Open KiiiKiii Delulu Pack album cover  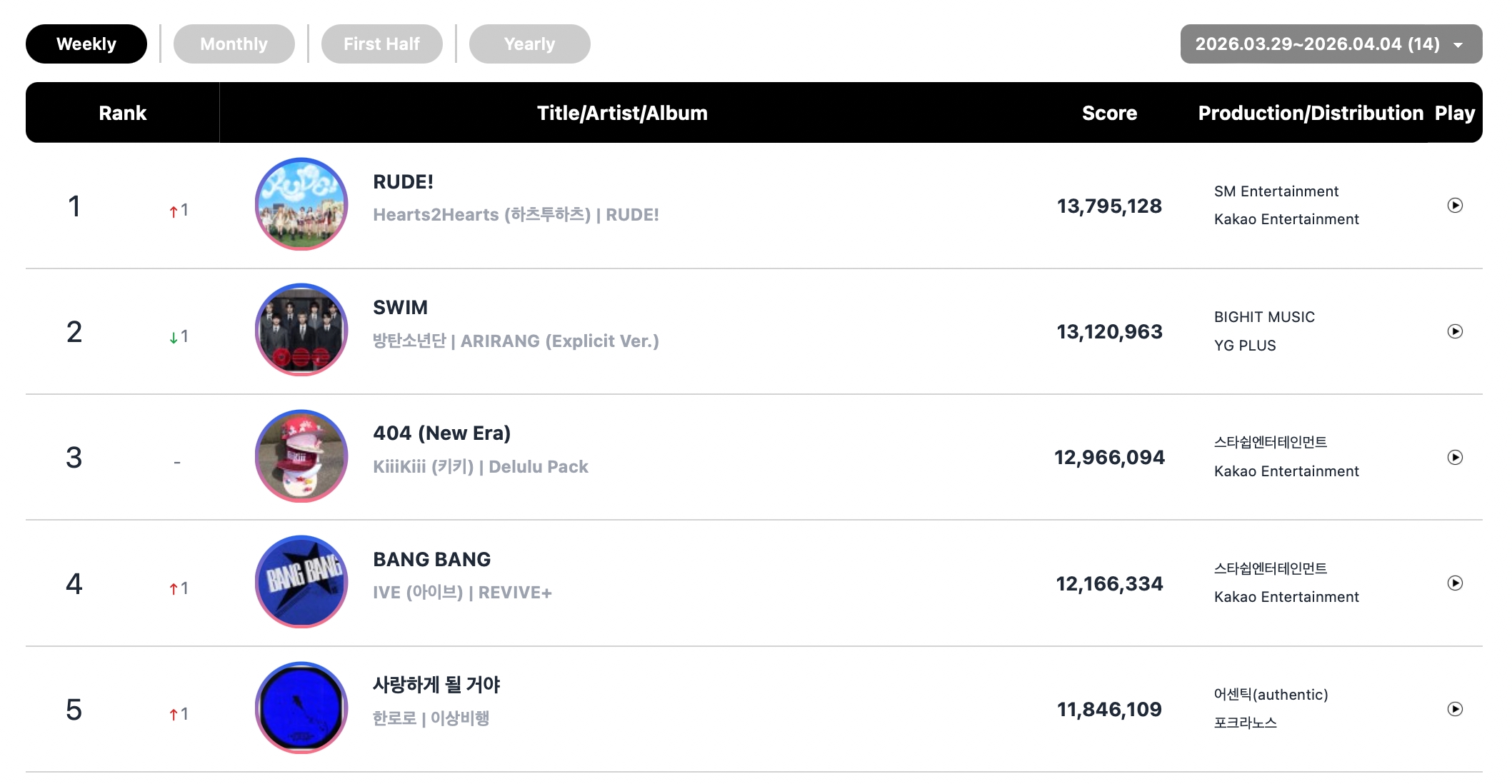301,456
